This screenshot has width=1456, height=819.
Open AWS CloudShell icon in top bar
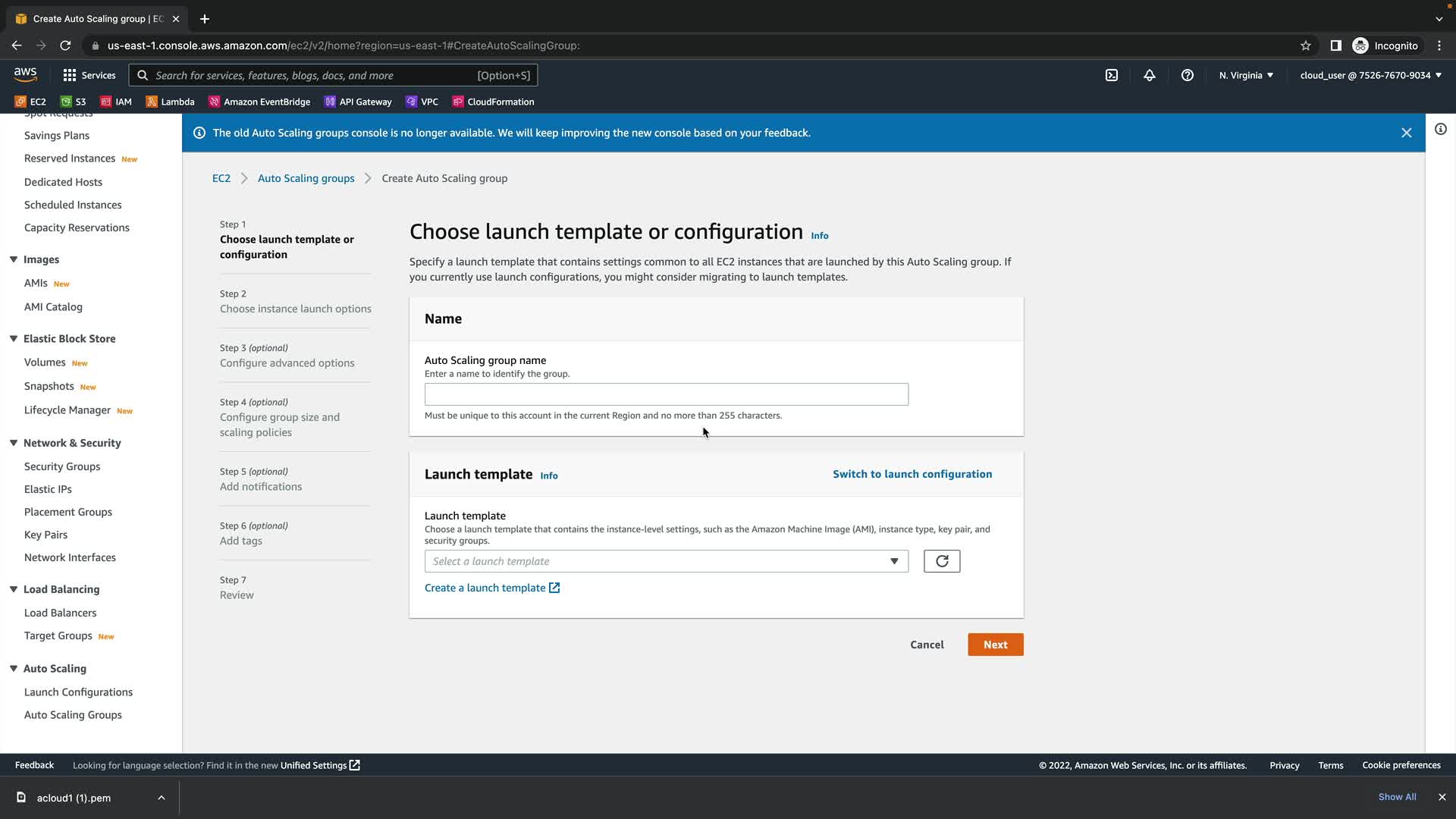[1111, 75]
